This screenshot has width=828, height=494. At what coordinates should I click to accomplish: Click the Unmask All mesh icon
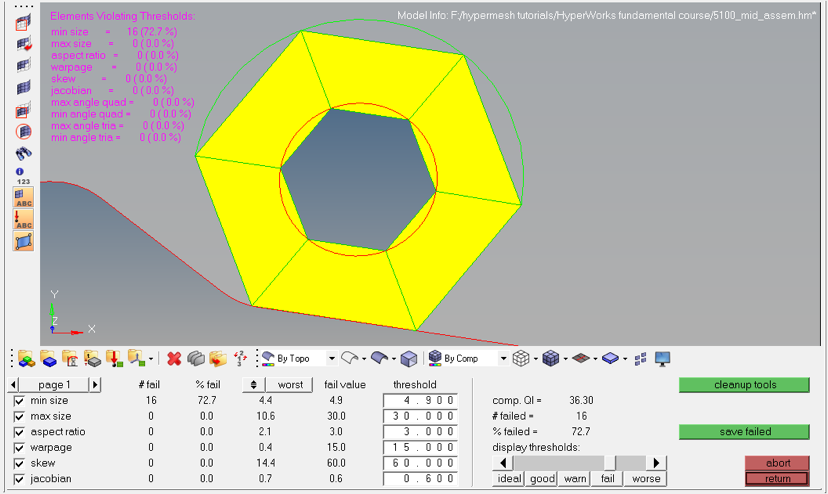(23, 88)
